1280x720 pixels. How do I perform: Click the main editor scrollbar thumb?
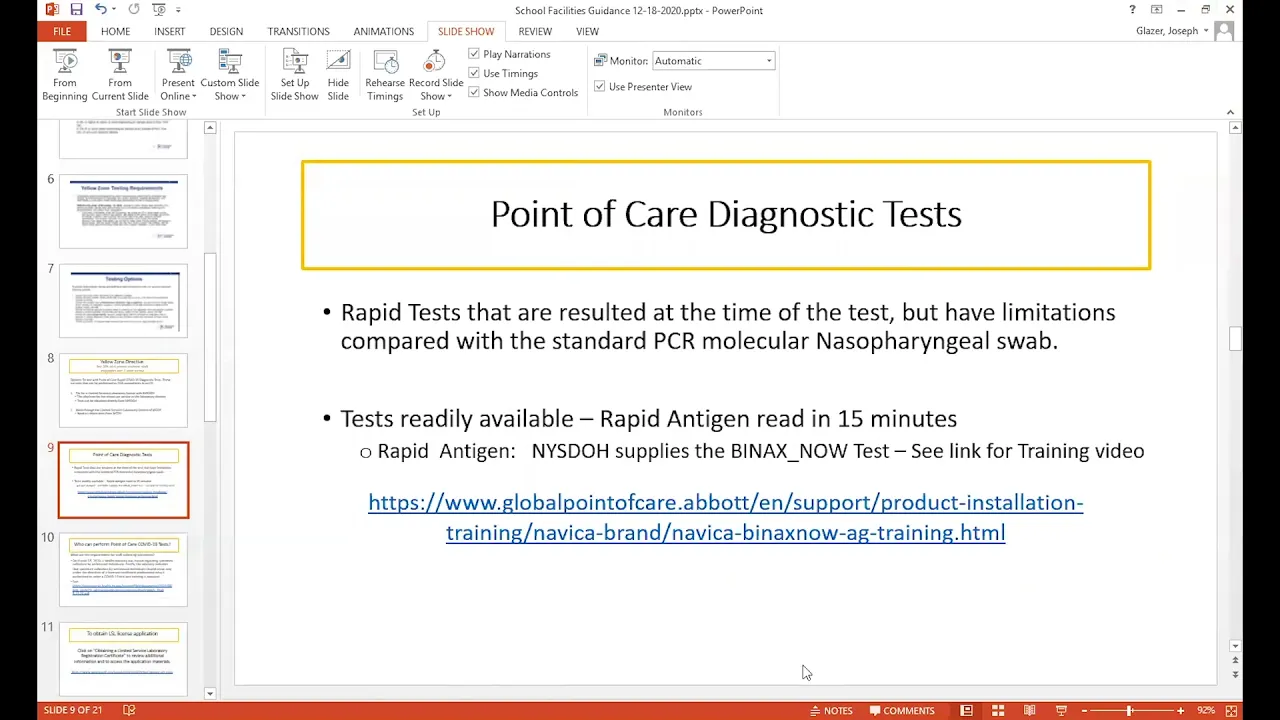click(x=1235, y=339)
